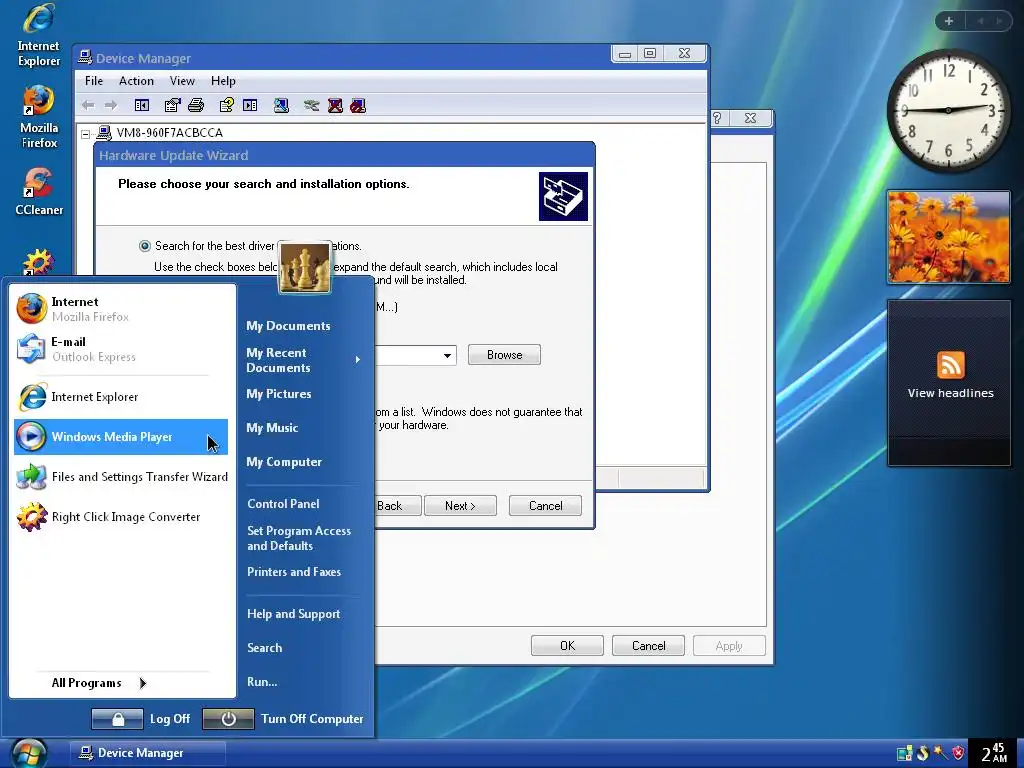This screenshot has height=768, width=1024.
Task: Click the magic wand tray icon
Action: tap(940, 753)
